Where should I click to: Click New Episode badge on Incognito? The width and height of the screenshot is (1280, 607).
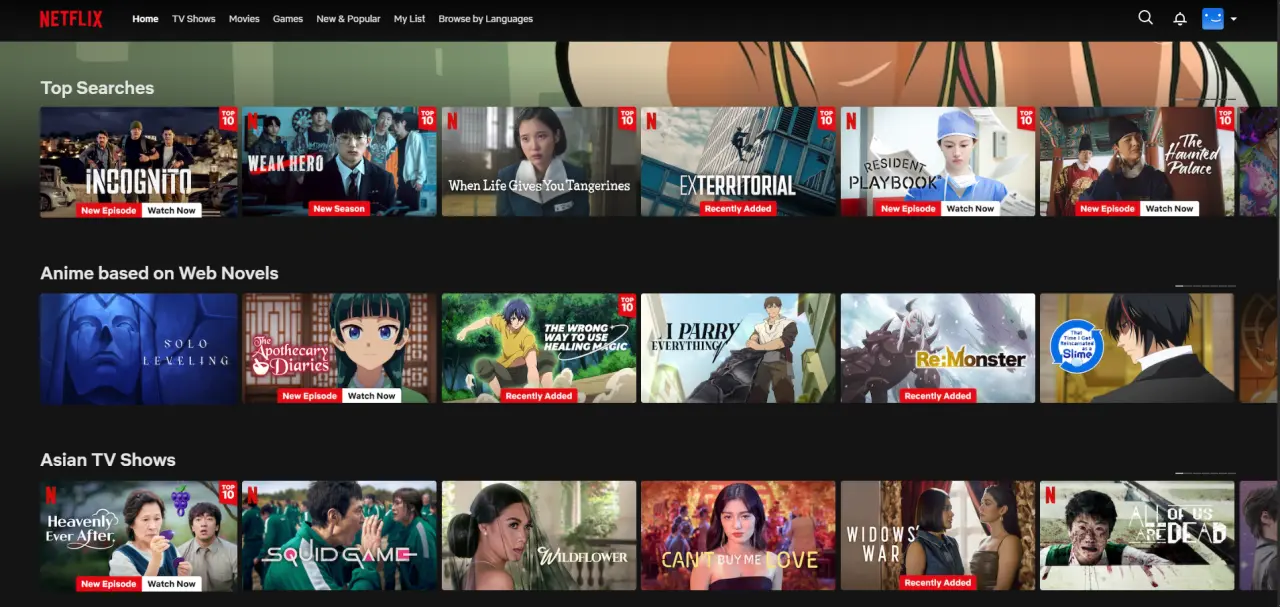[x=109, y=210]
